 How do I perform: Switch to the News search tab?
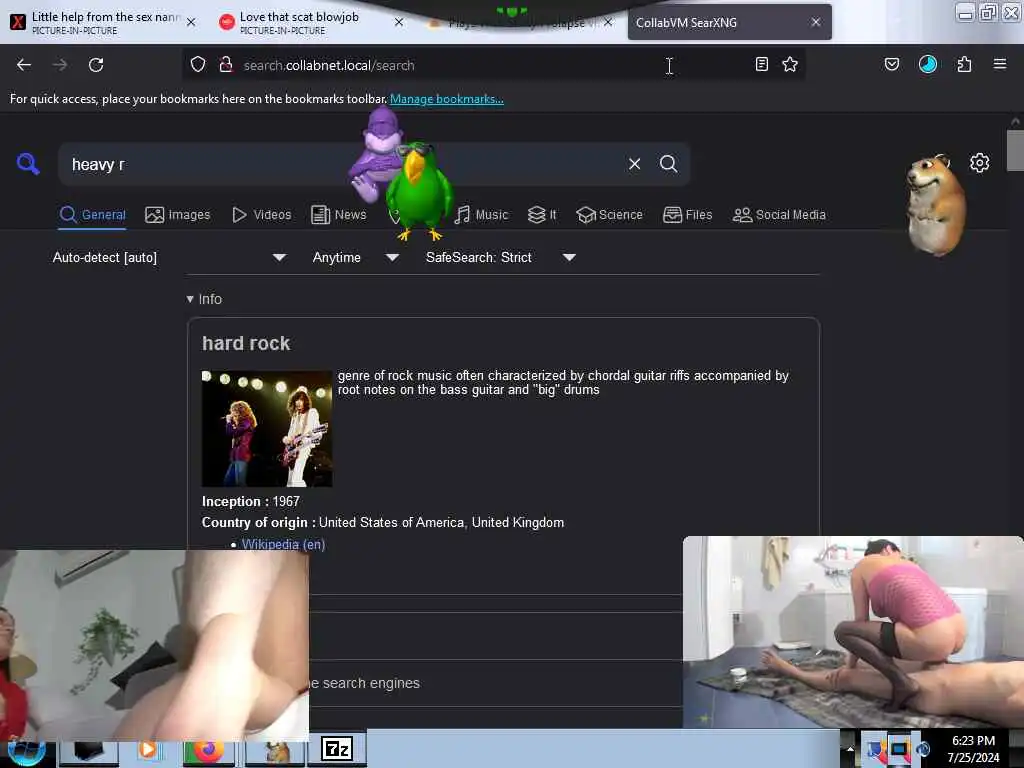coord(339,215)
